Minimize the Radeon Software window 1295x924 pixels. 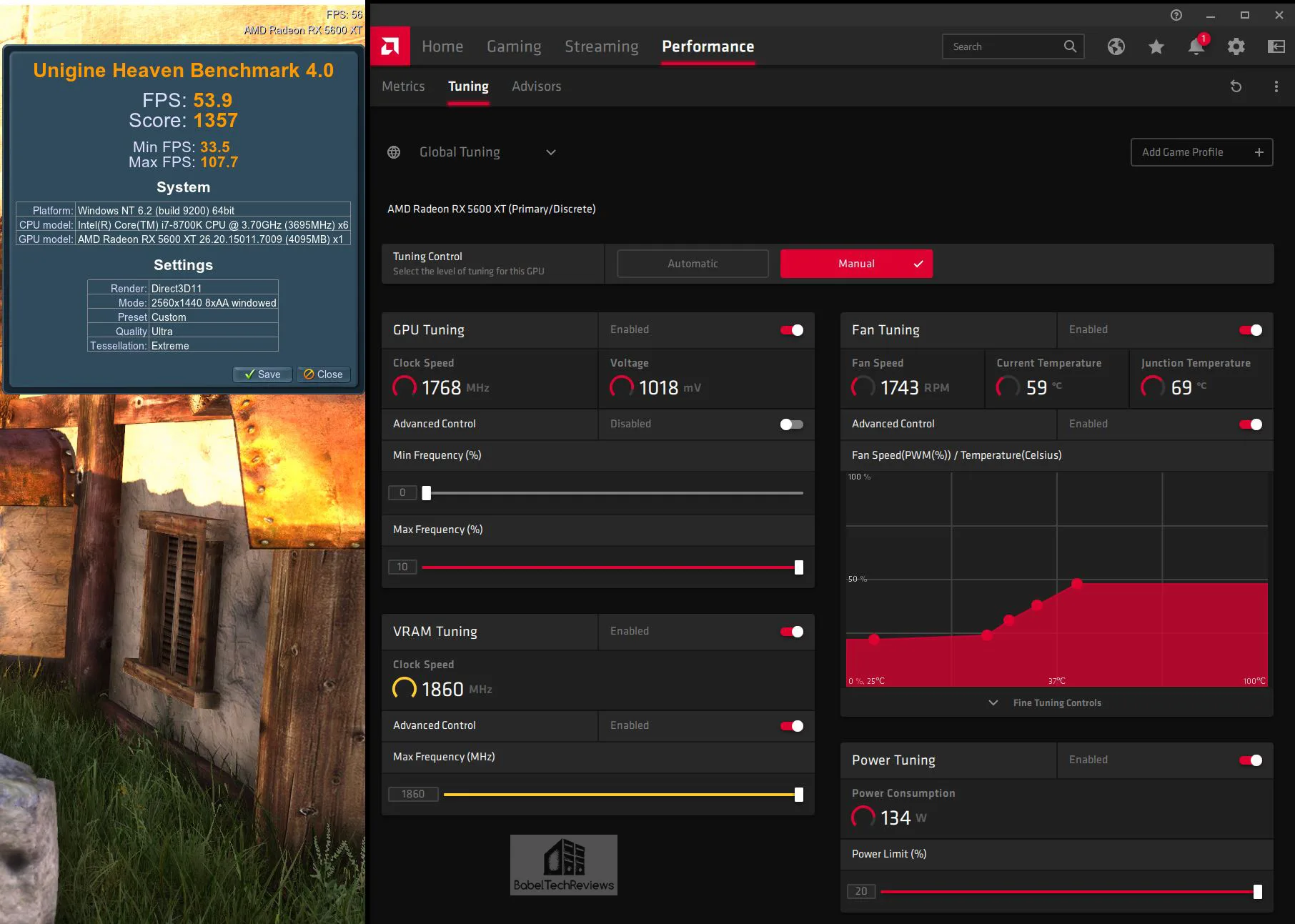click(x=1211, y=15)
